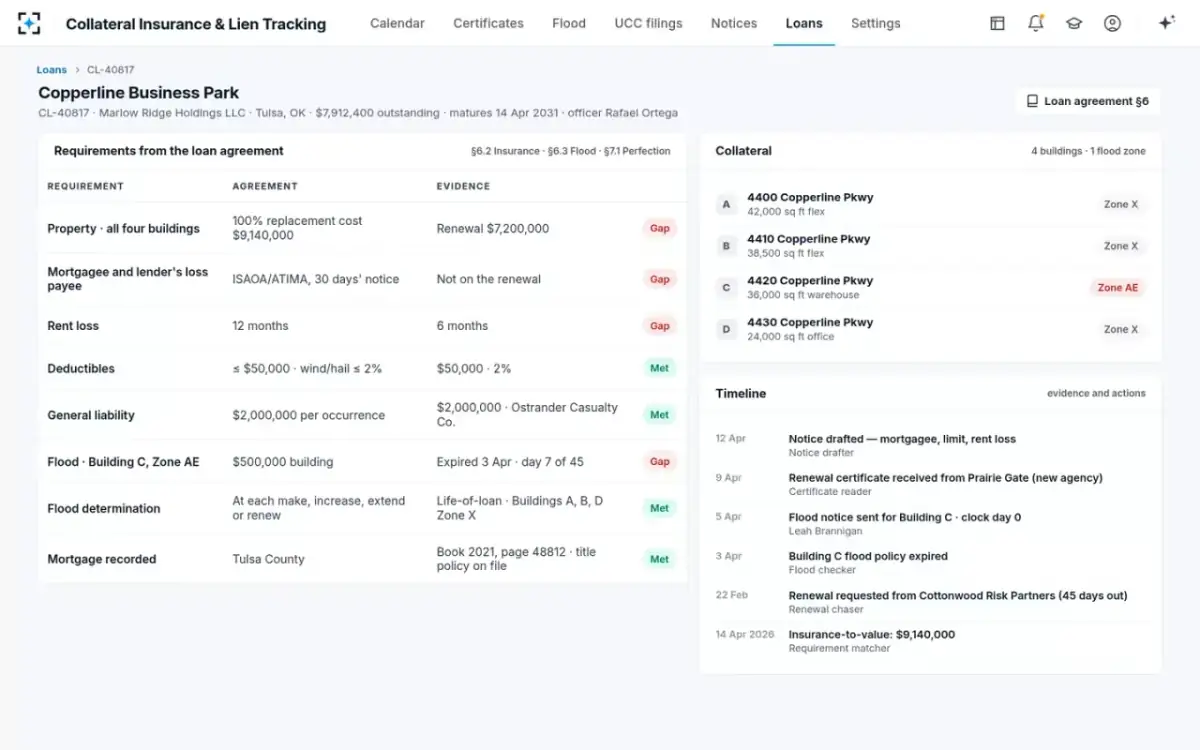
Task: Click 'Flood · Building C, Zone AE' requirement
Action: tap(123, 462)
